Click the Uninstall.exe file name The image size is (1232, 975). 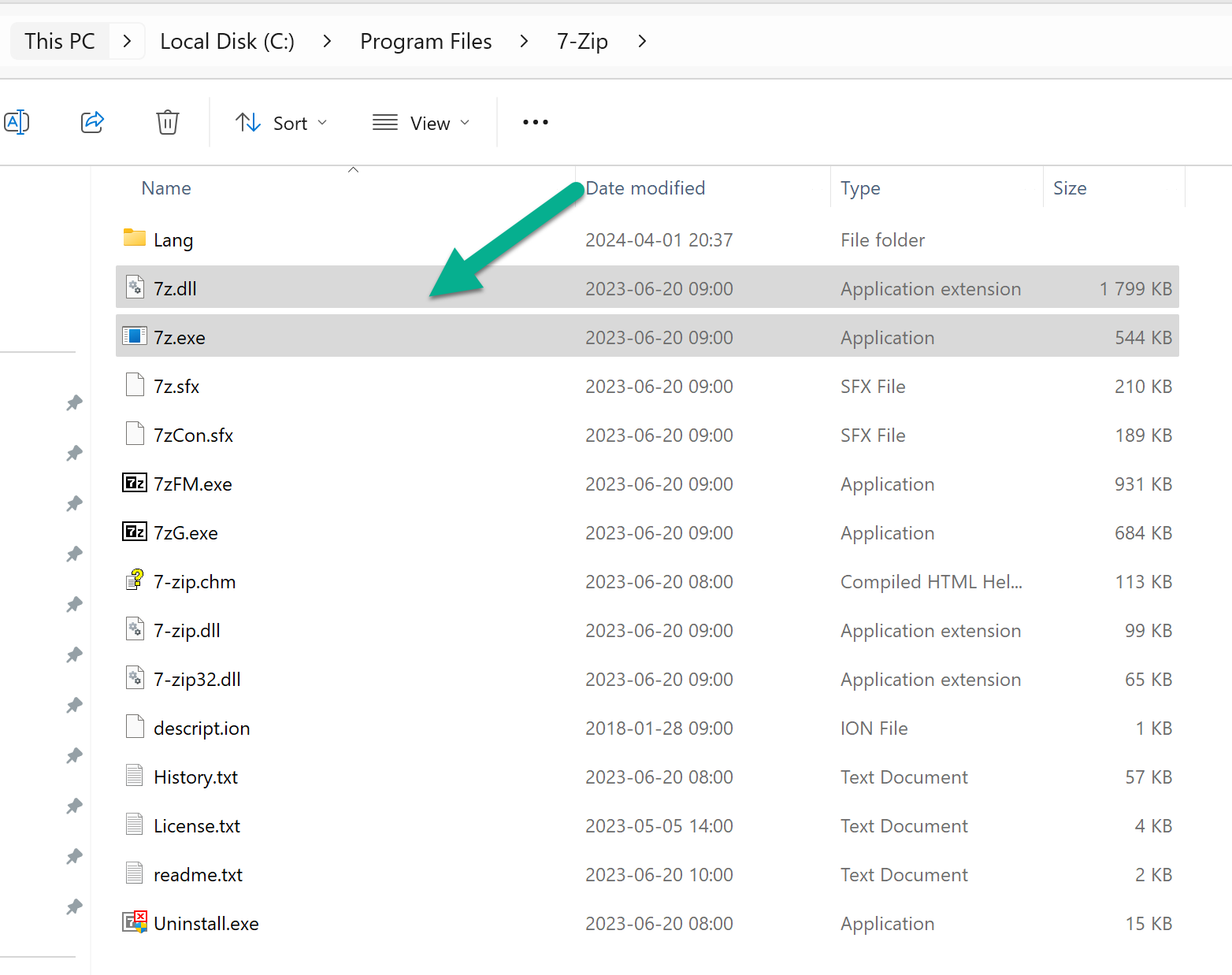pos(206,924)
